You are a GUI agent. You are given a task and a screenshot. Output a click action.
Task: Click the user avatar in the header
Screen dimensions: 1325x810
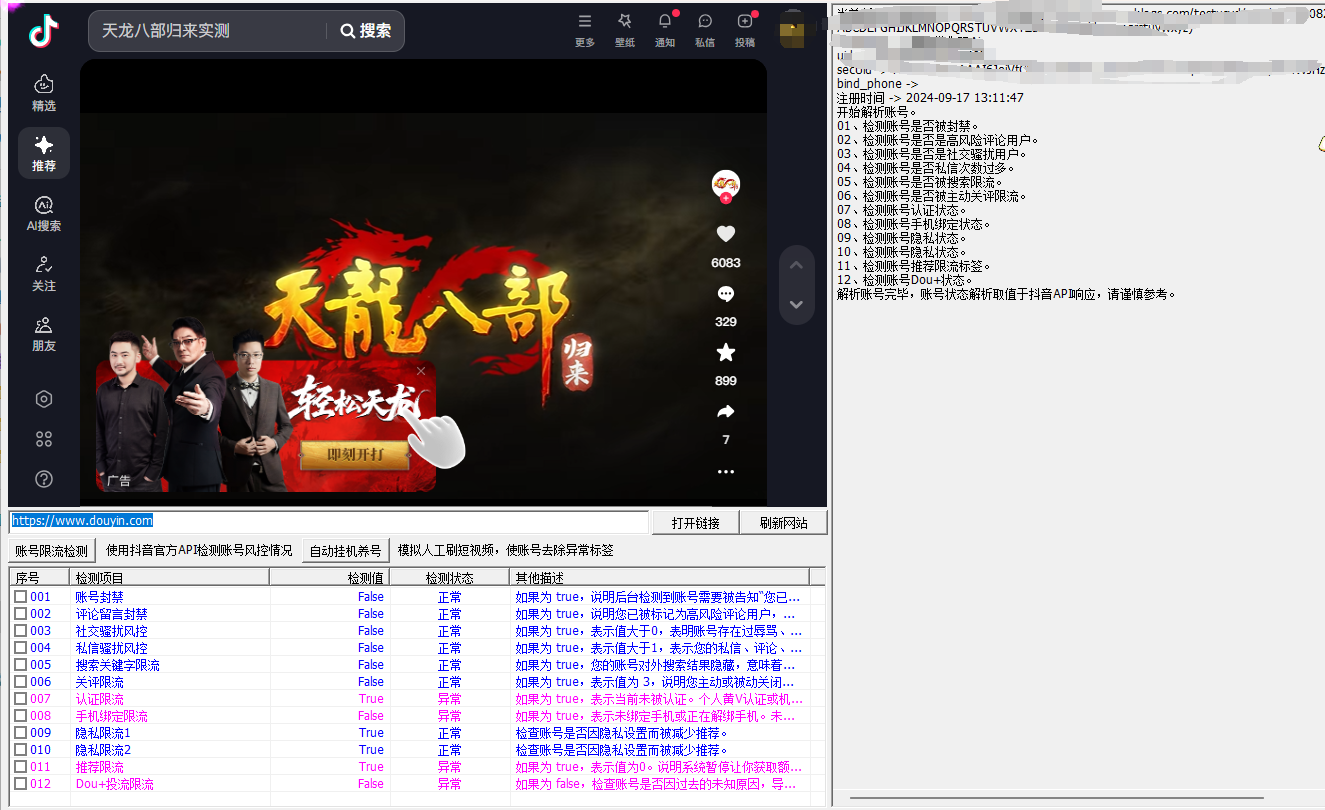coord(792,28)
